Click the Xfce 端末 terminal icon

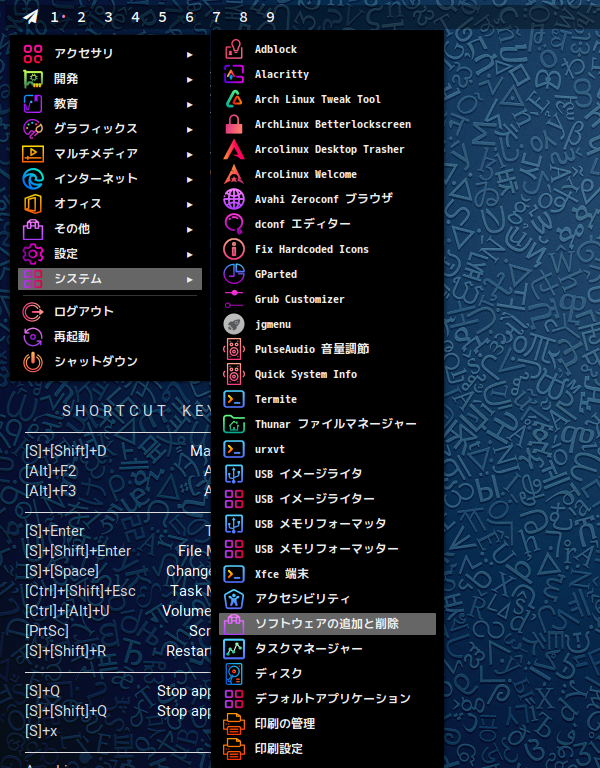(x=234, y=574)
